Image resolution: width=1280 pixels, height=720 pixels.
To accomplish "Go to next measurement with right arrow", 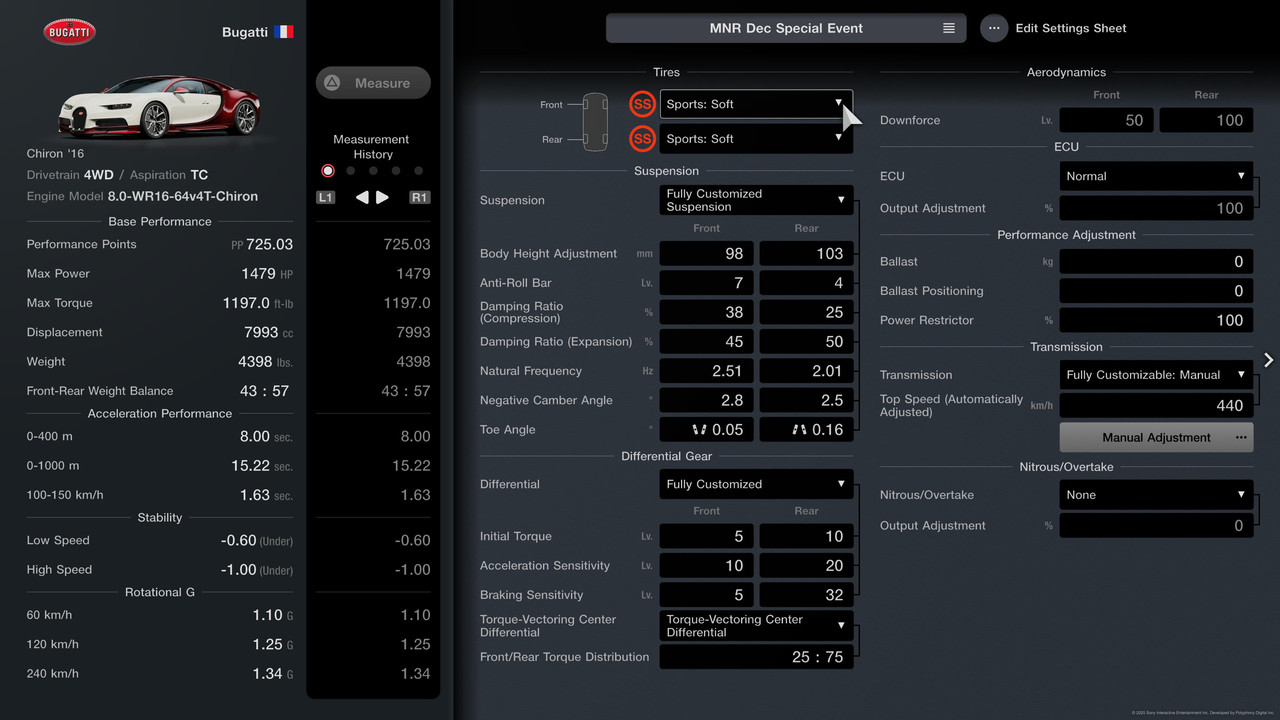I will point(382,198).
